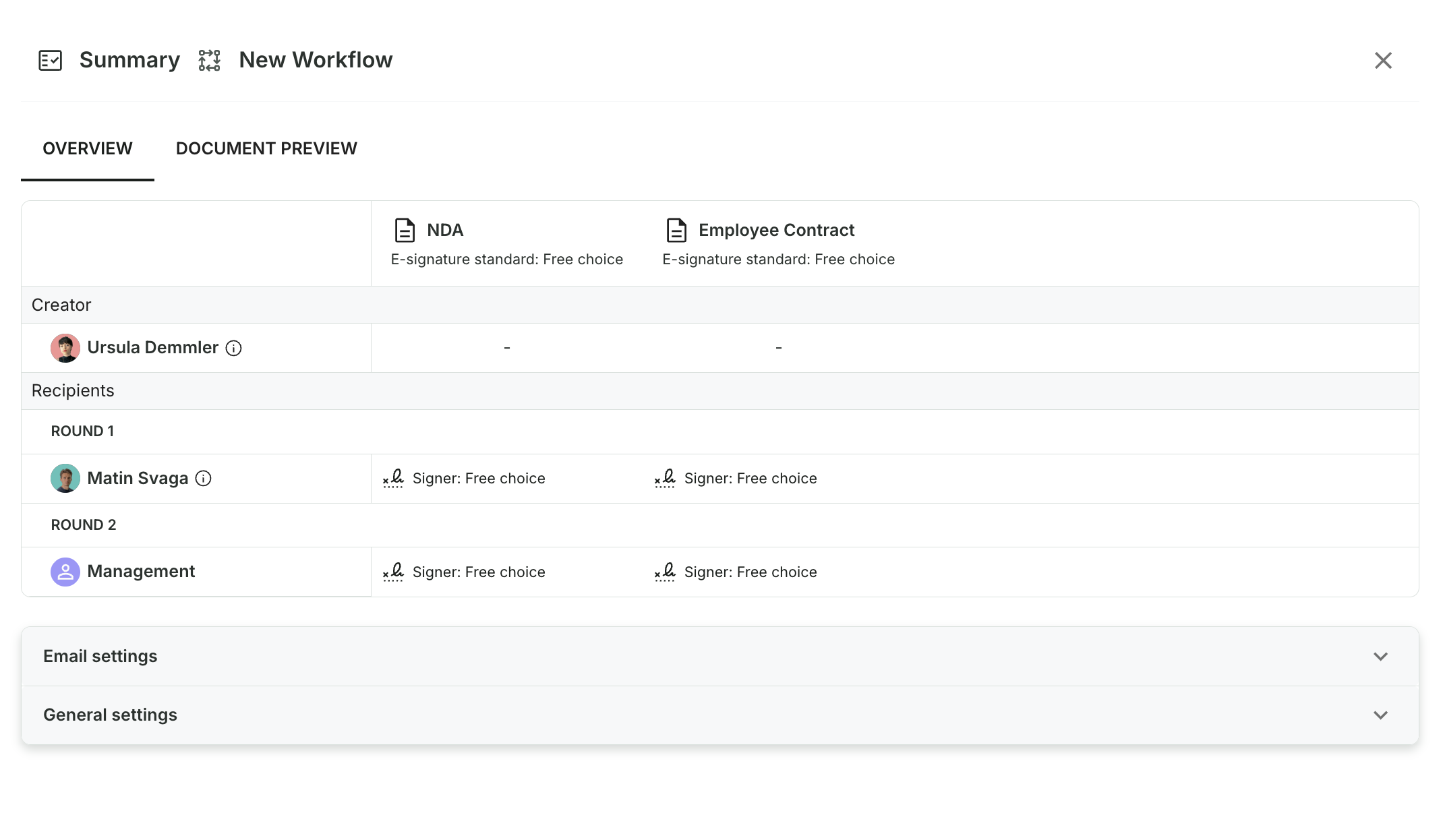Click the NDA document icon
This screenshot has height=840, width=1443.
405,230
